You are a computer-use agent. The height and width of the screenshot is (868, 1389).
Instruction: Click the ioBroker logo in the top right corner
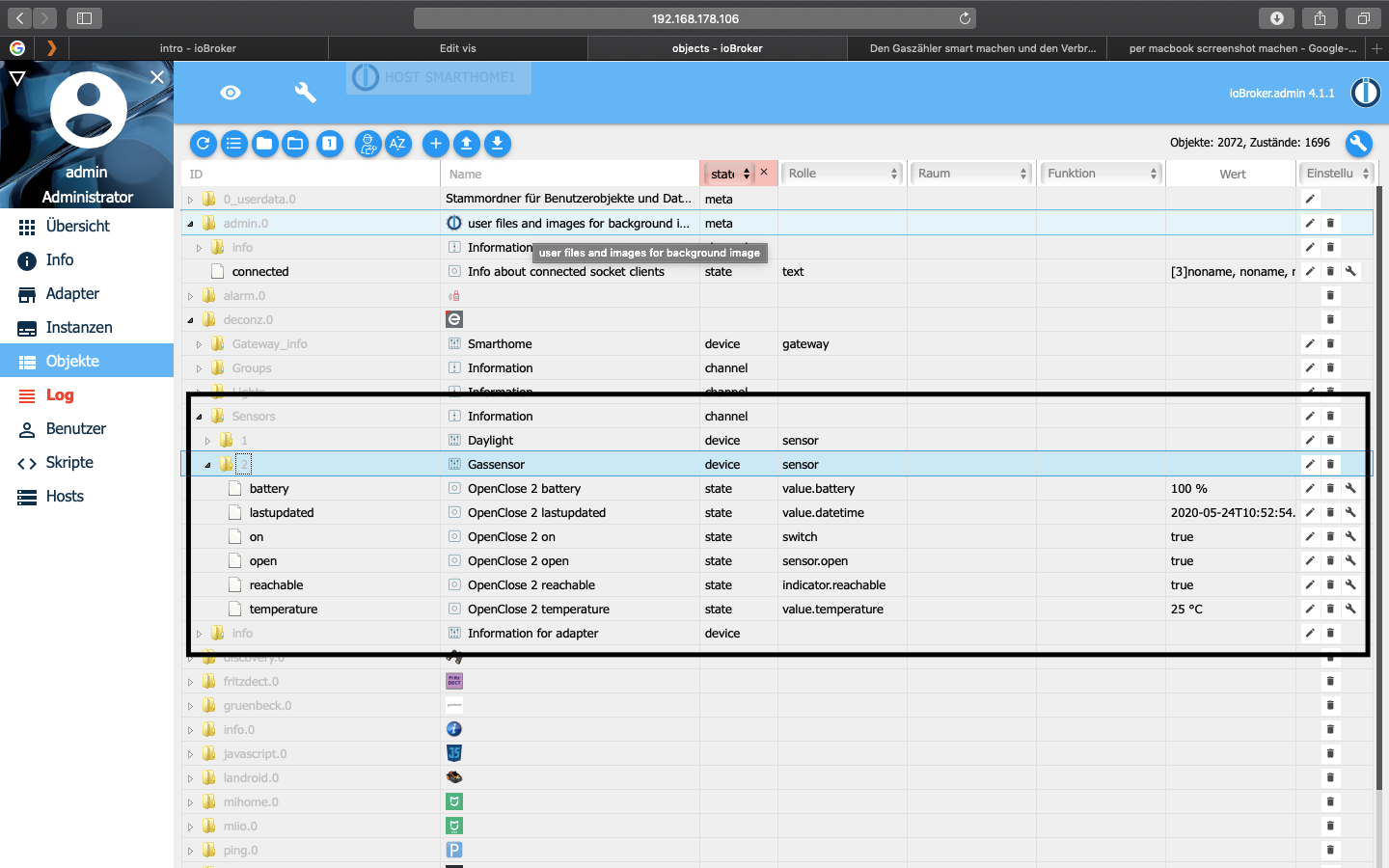tap(1365, 93)
